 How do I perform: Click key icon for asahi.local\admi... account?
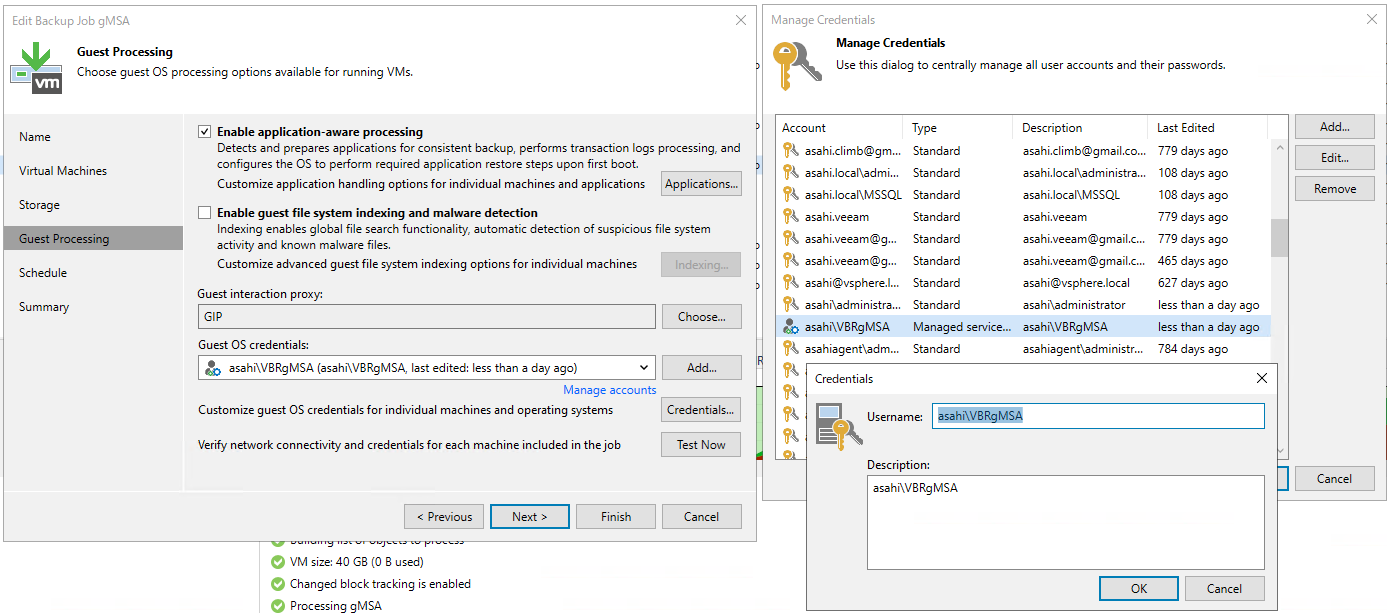tap(791, 173)
